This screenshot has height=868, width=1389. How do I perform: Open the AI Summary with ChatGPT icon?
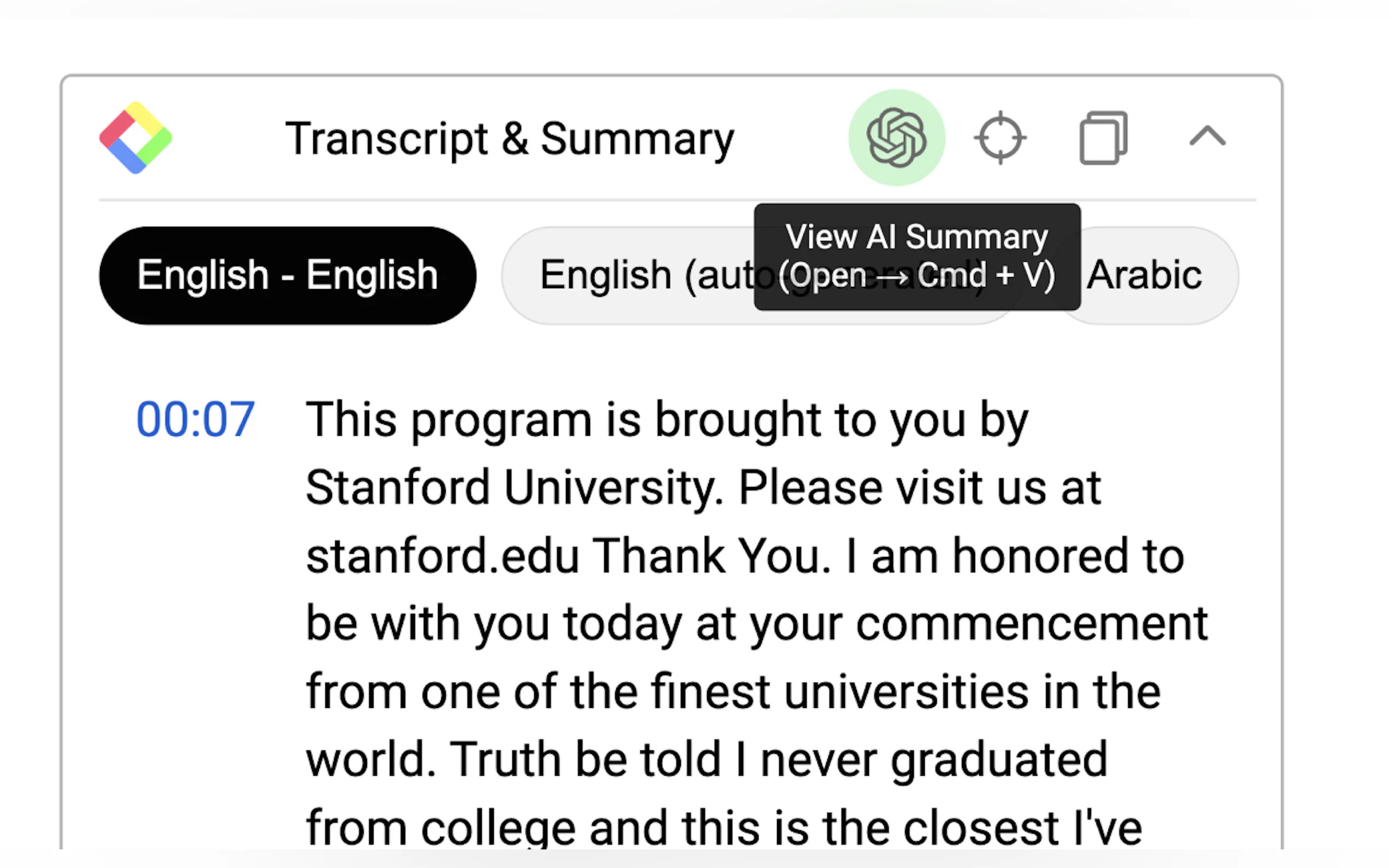point(896,138)
